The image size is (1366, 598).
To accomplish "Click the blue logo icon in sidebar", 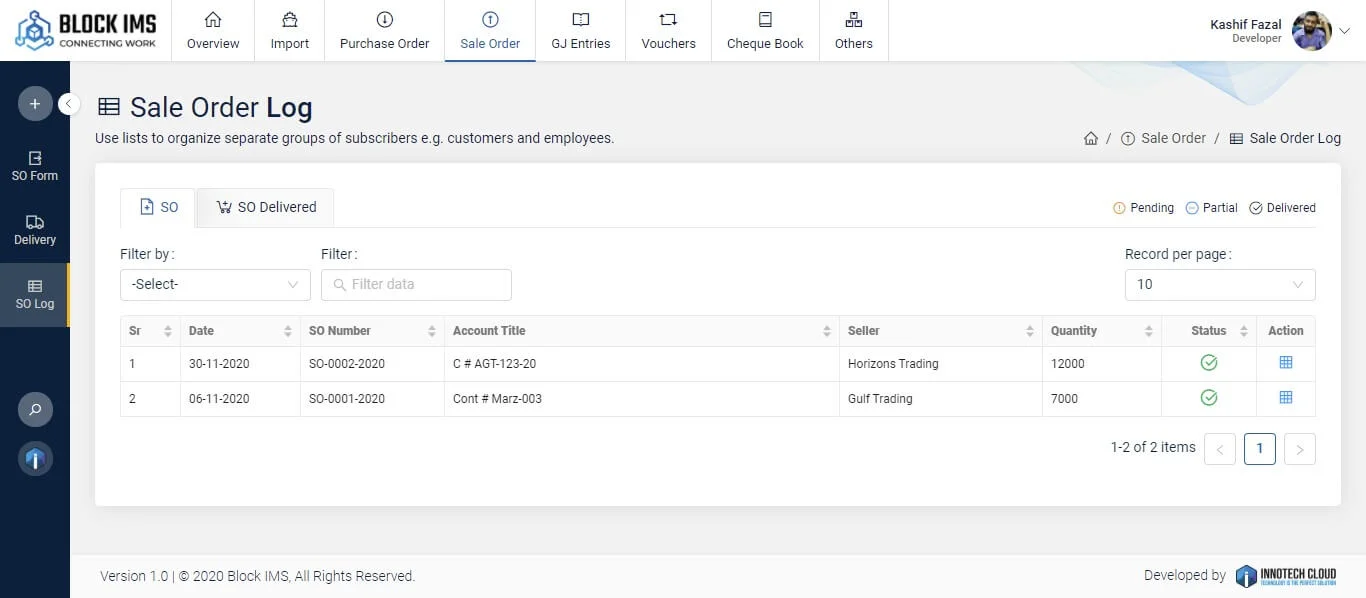I will click(x=35, y=459).
